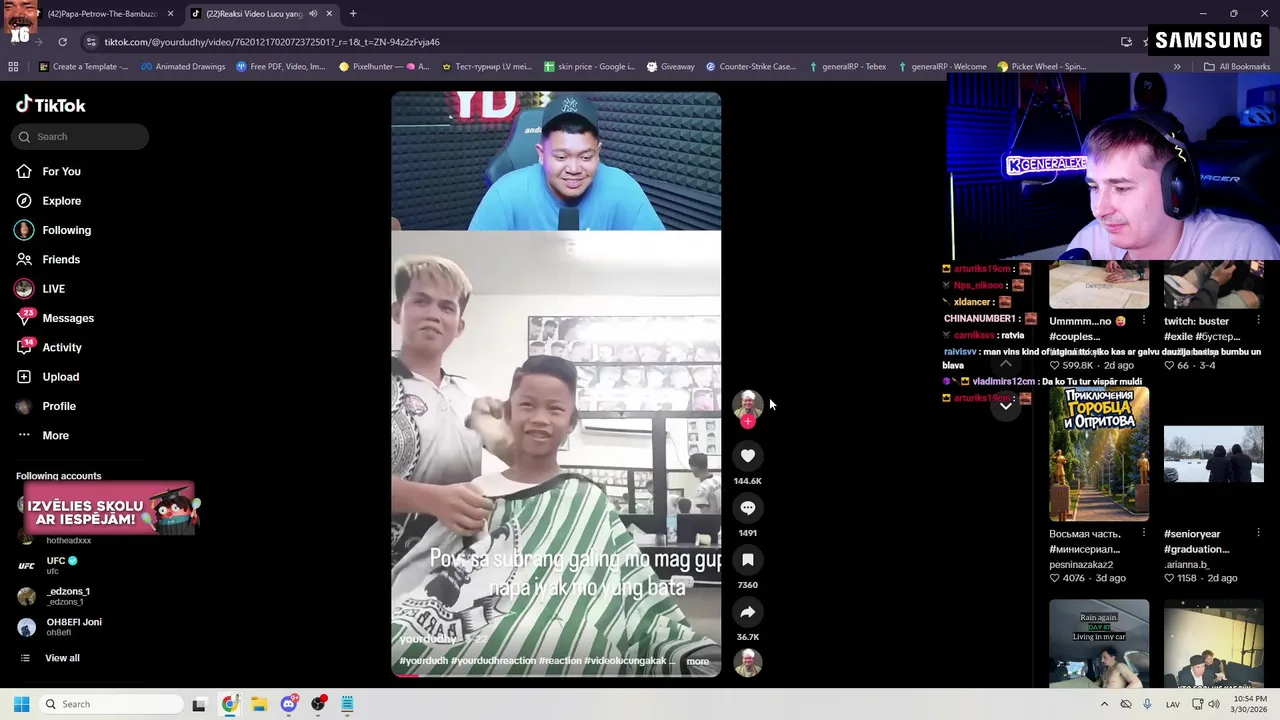This screenshot has height=720, width=1280.
Task: Open the Animated Drawings bookmark
Action: tap(183, 67)
